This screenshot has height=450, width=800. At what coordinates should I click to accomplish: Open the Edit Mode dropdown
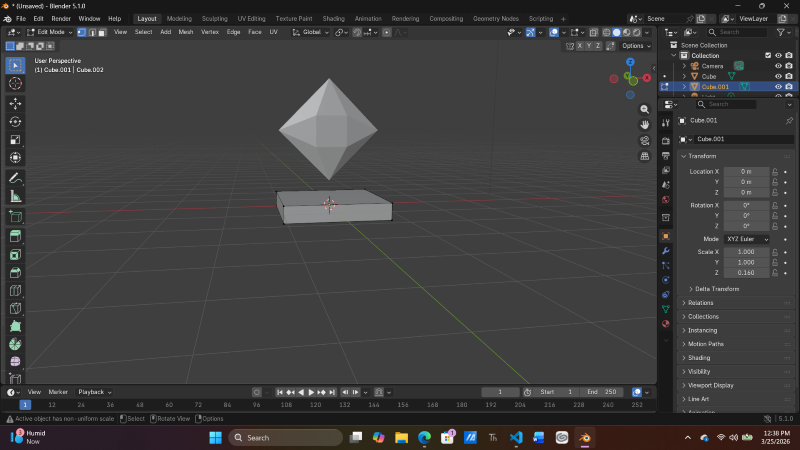[50, 32]
